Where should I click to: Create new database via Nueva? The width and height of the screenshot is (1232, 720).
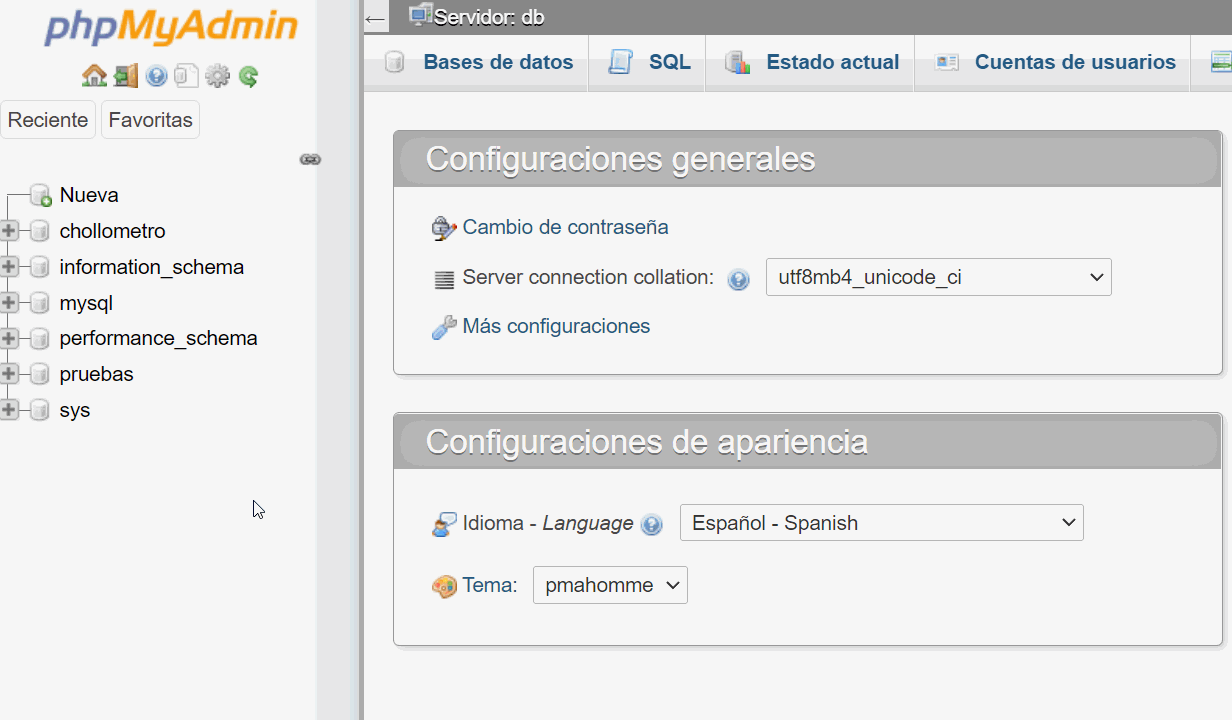pos(89,195)
